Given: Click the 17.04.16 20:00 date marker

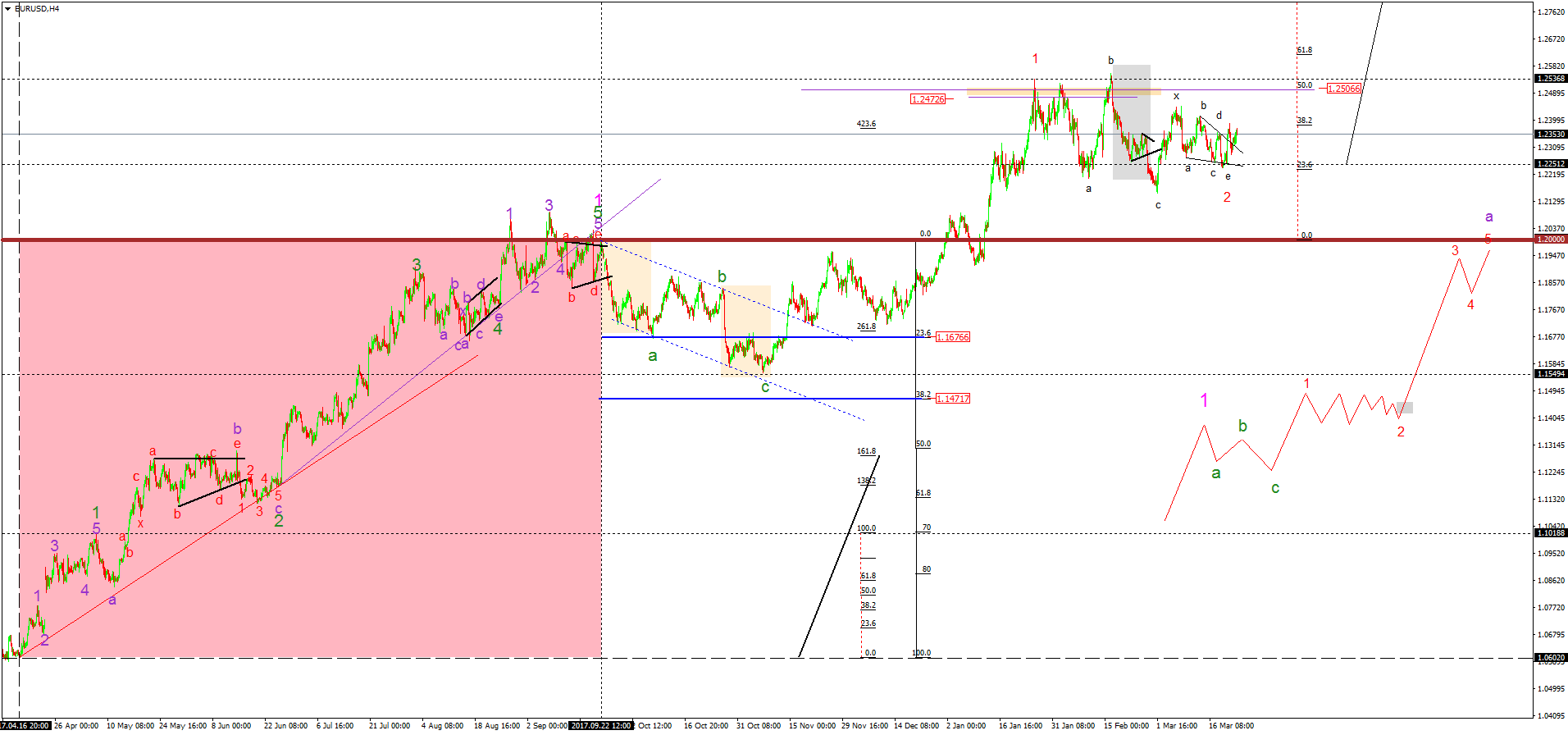Looking at the screenshot, I should click(x=26, y=726).
